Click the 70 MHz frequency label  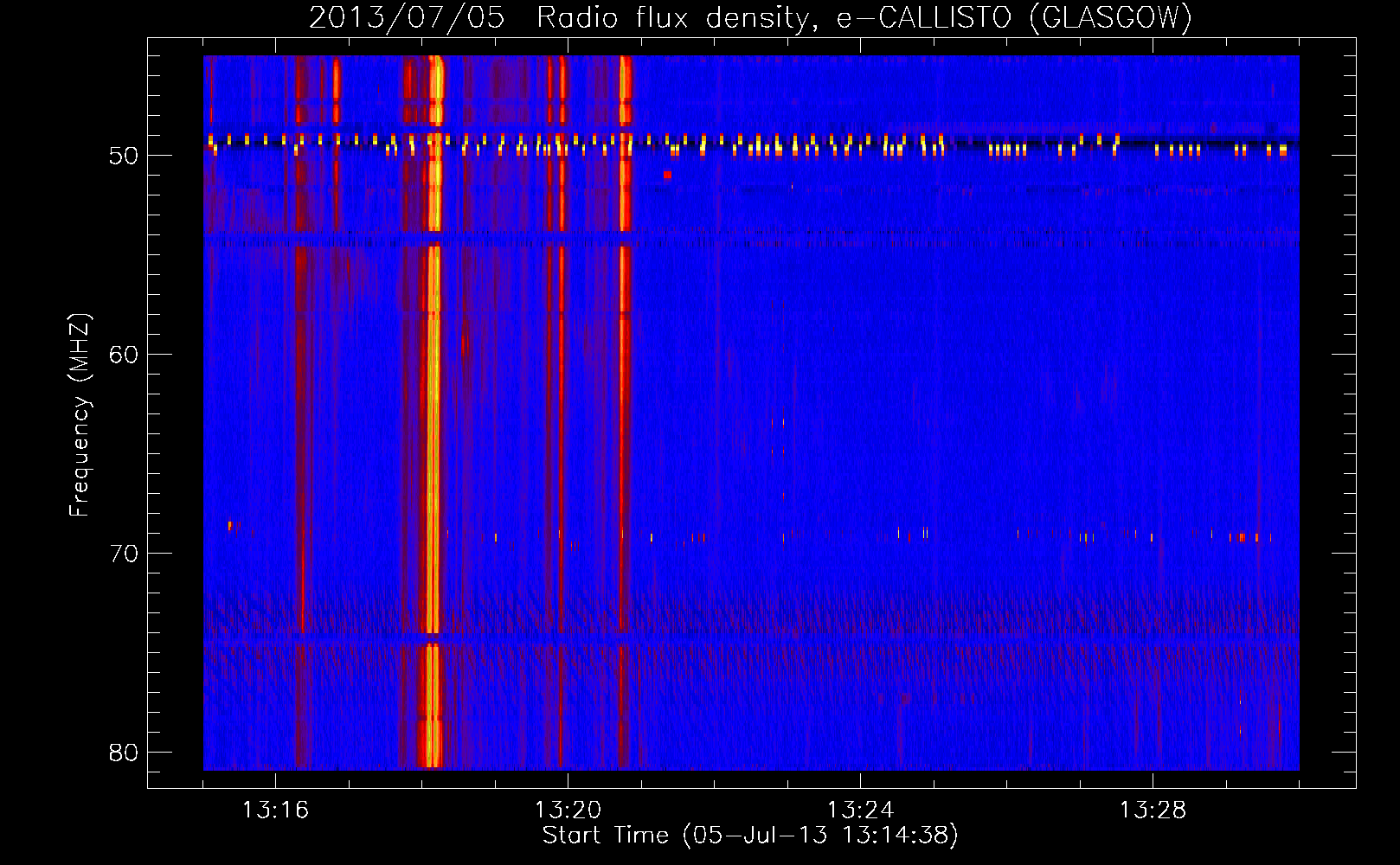point(124,554)
